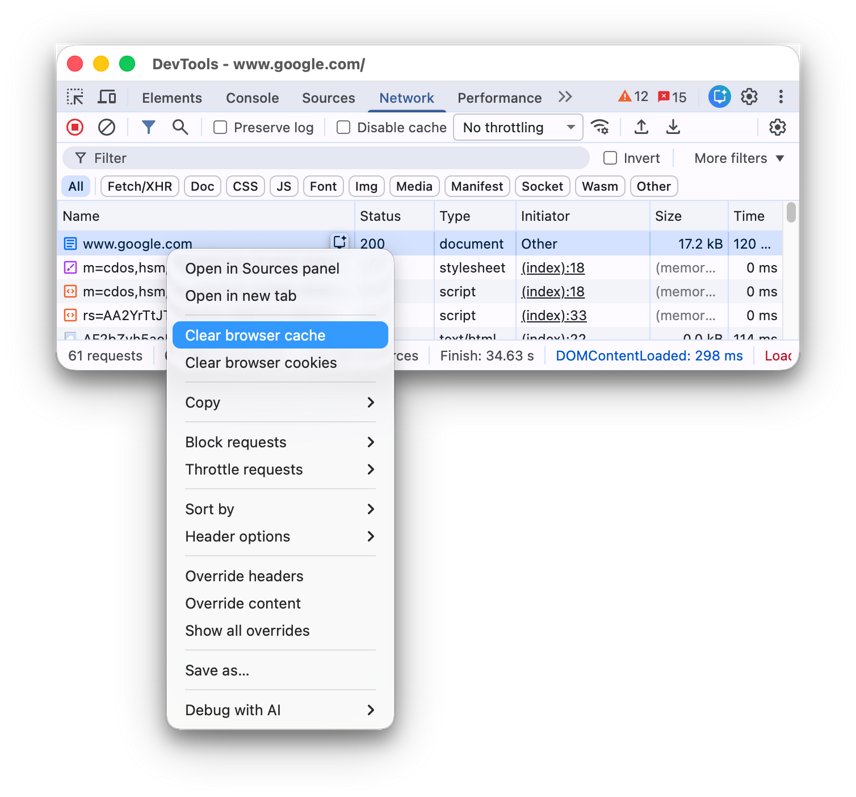This screenshot has height=797, width=856.
Task: Select Open in new tab
Action: (x=280, y=295)
